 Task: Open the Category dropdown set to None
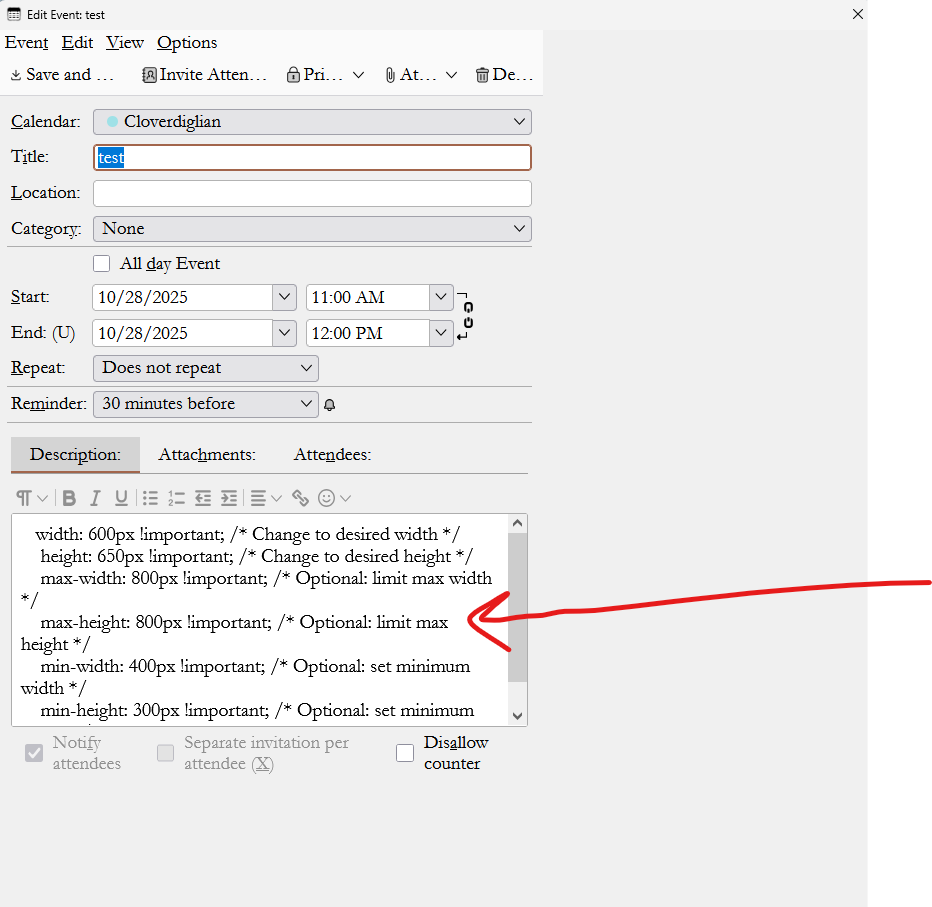pos(312,229)
